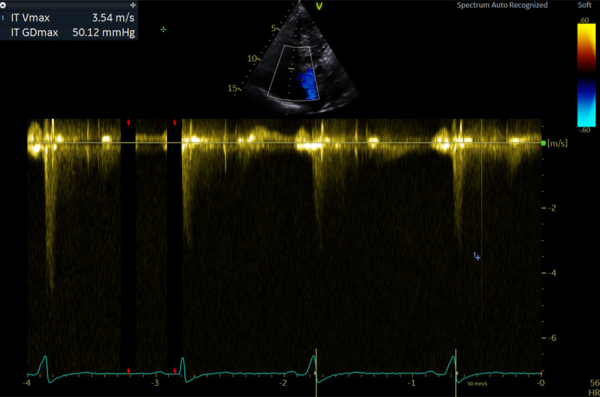This screenshot has width=600, height=397.
Task: Click the 50 mm/s sweep speed label
Action: [x=477, y=384]
